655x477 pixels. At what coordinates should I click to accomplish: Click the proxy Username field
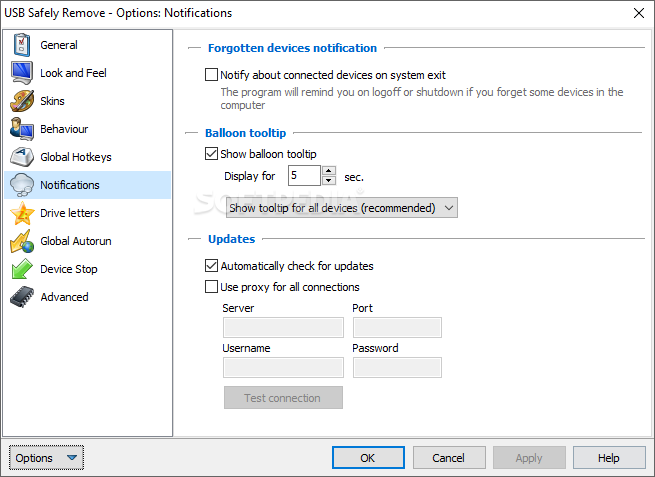283,368
